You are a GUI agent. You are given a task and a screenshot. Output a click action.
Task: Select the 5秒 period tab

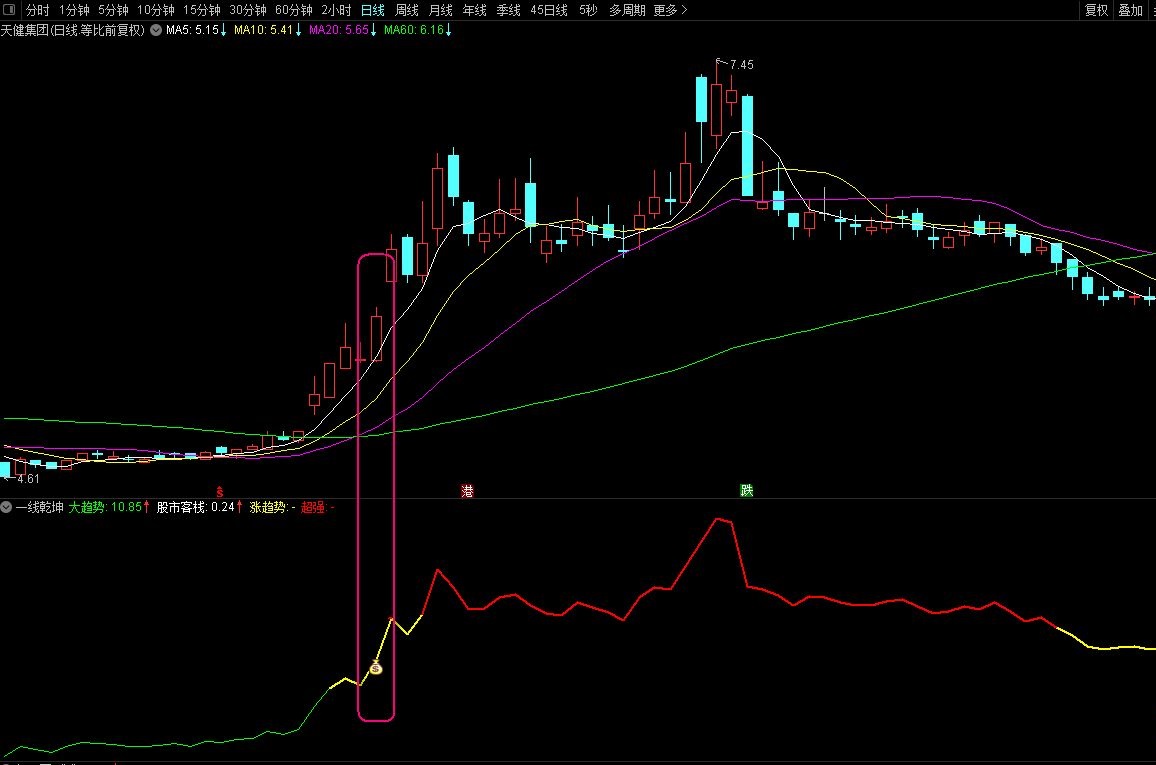click(x=588, y=10)
